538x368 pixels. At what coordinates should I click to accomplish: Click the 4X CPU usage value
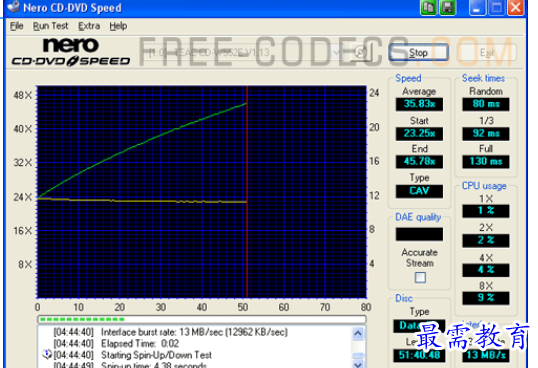pos(486,270)
